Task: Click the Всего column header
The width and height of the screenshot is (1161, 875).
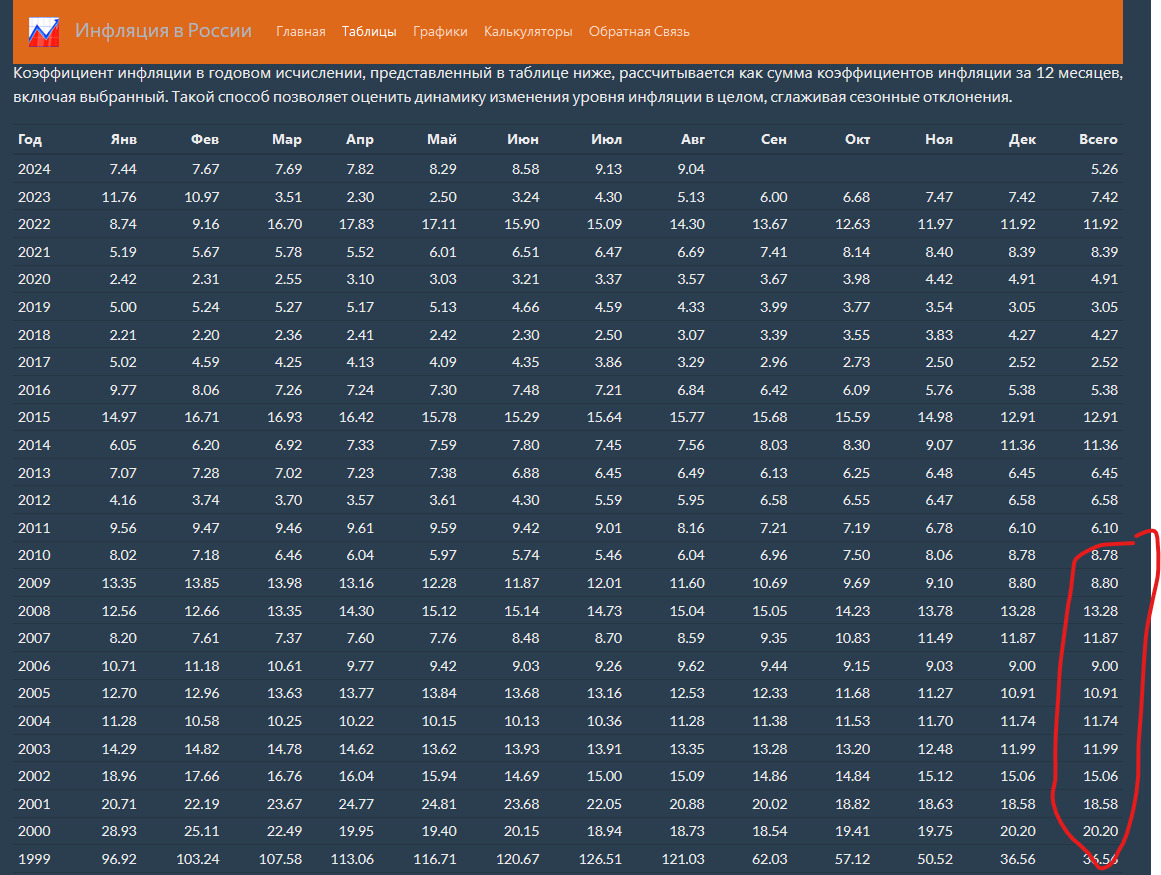Action: pos(1098,139)
